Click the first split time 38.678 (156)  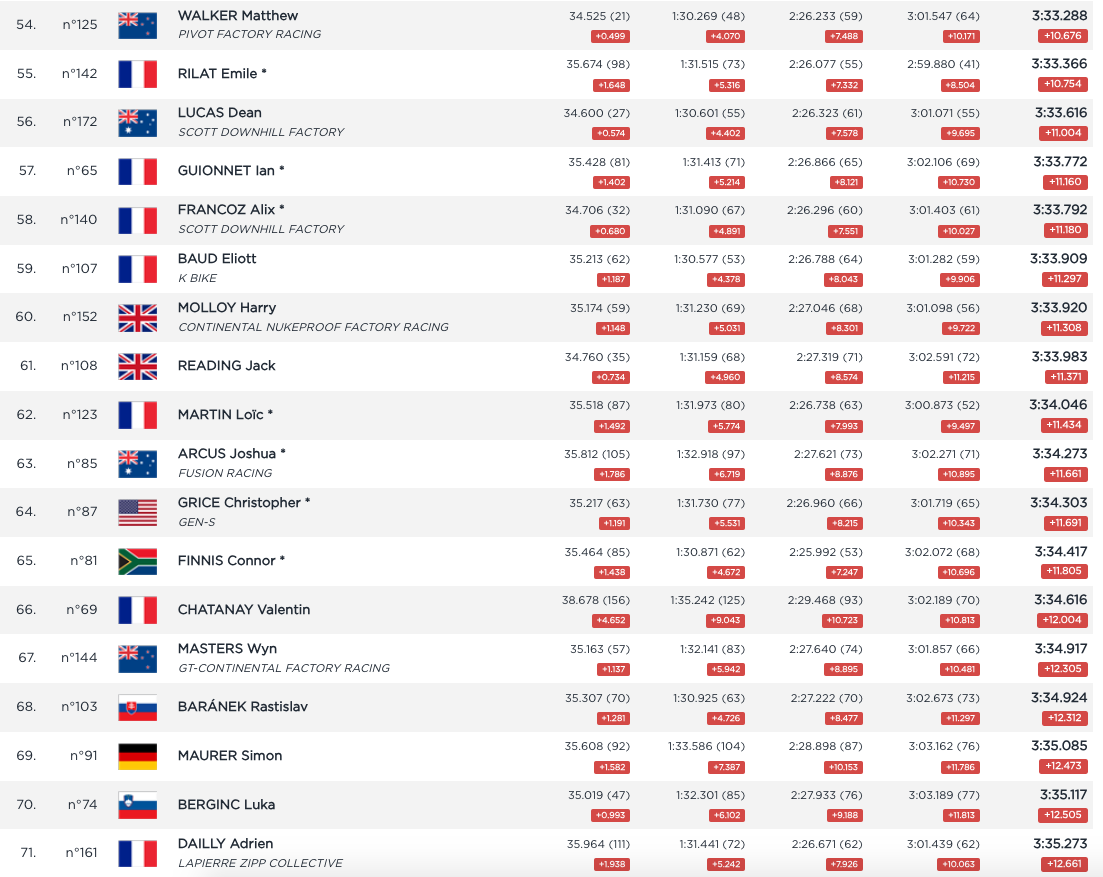[596, 600]
